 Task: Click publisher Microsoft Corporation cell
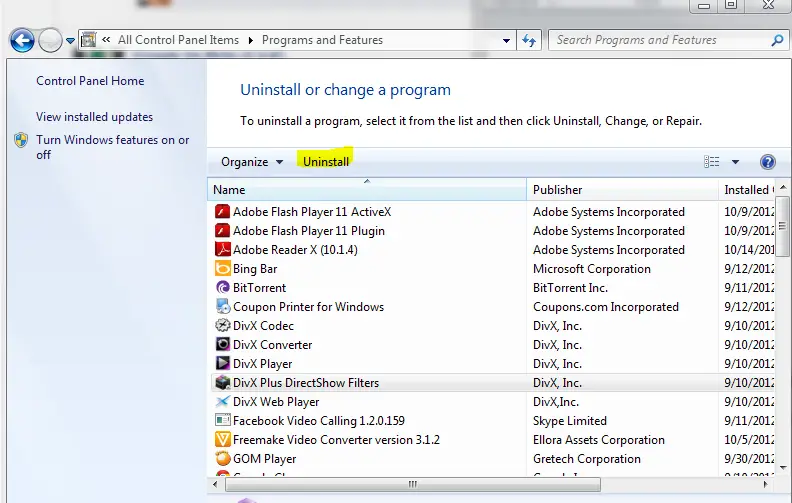591,269
